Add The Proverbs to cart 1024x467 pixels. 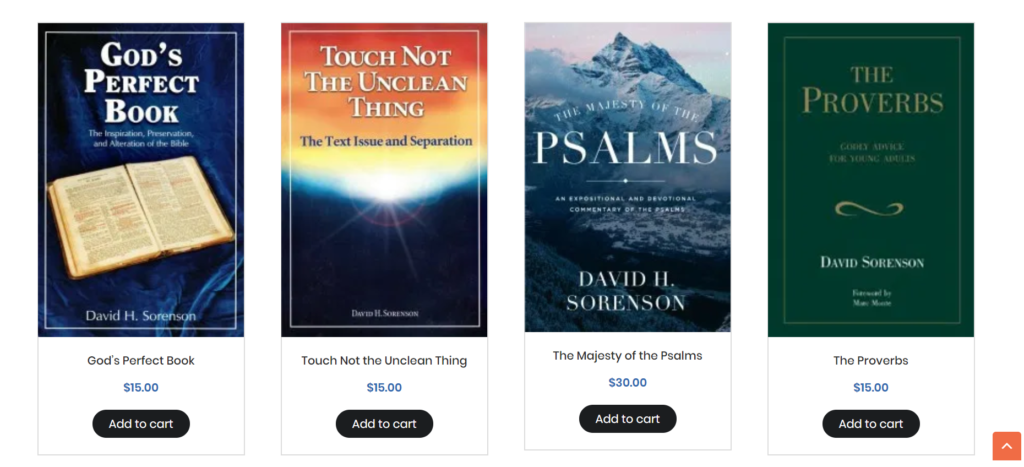[871, 424]
